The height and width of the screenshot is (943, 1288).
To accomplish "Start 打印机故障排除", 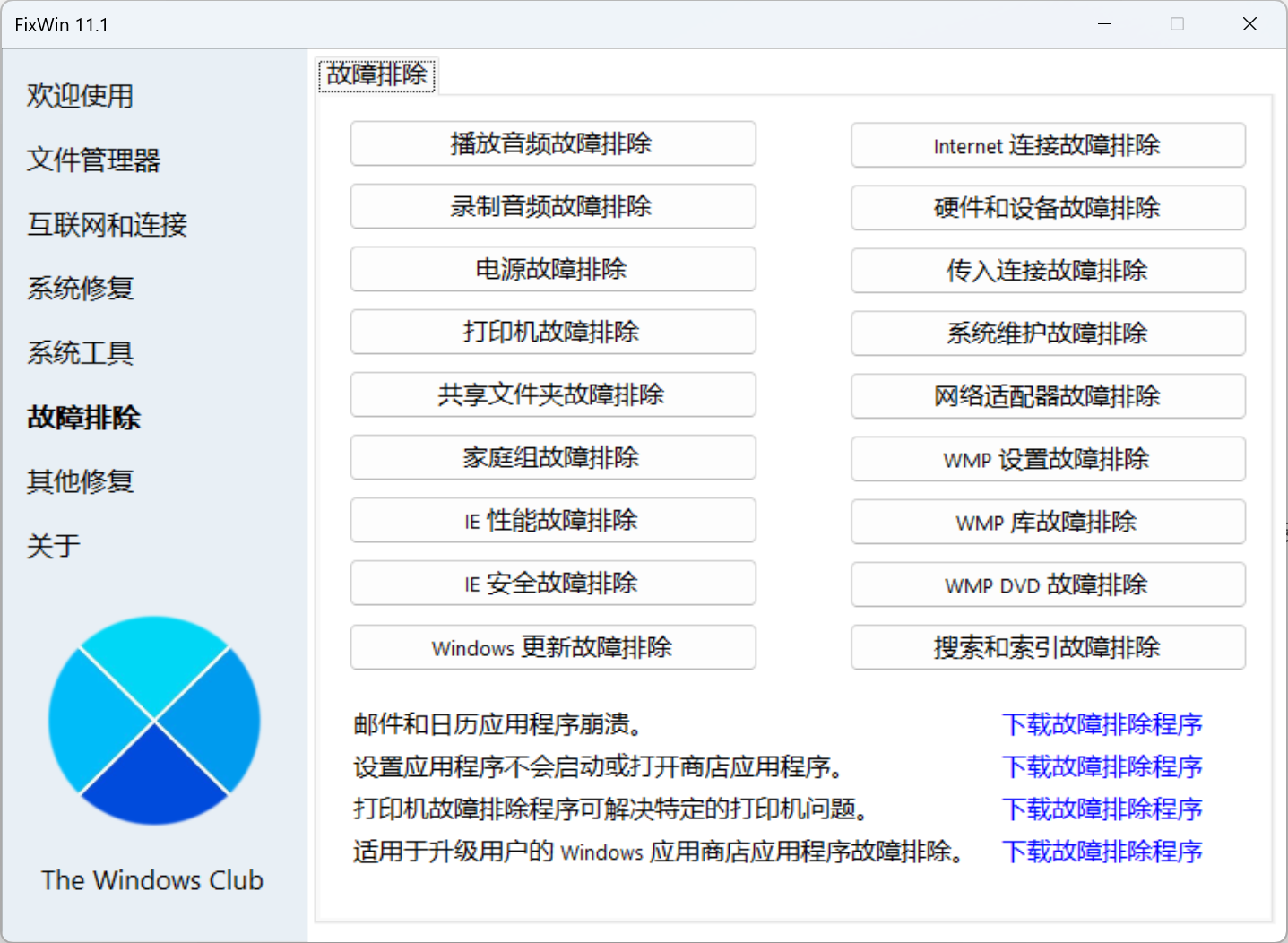I will tap(552, 332).
